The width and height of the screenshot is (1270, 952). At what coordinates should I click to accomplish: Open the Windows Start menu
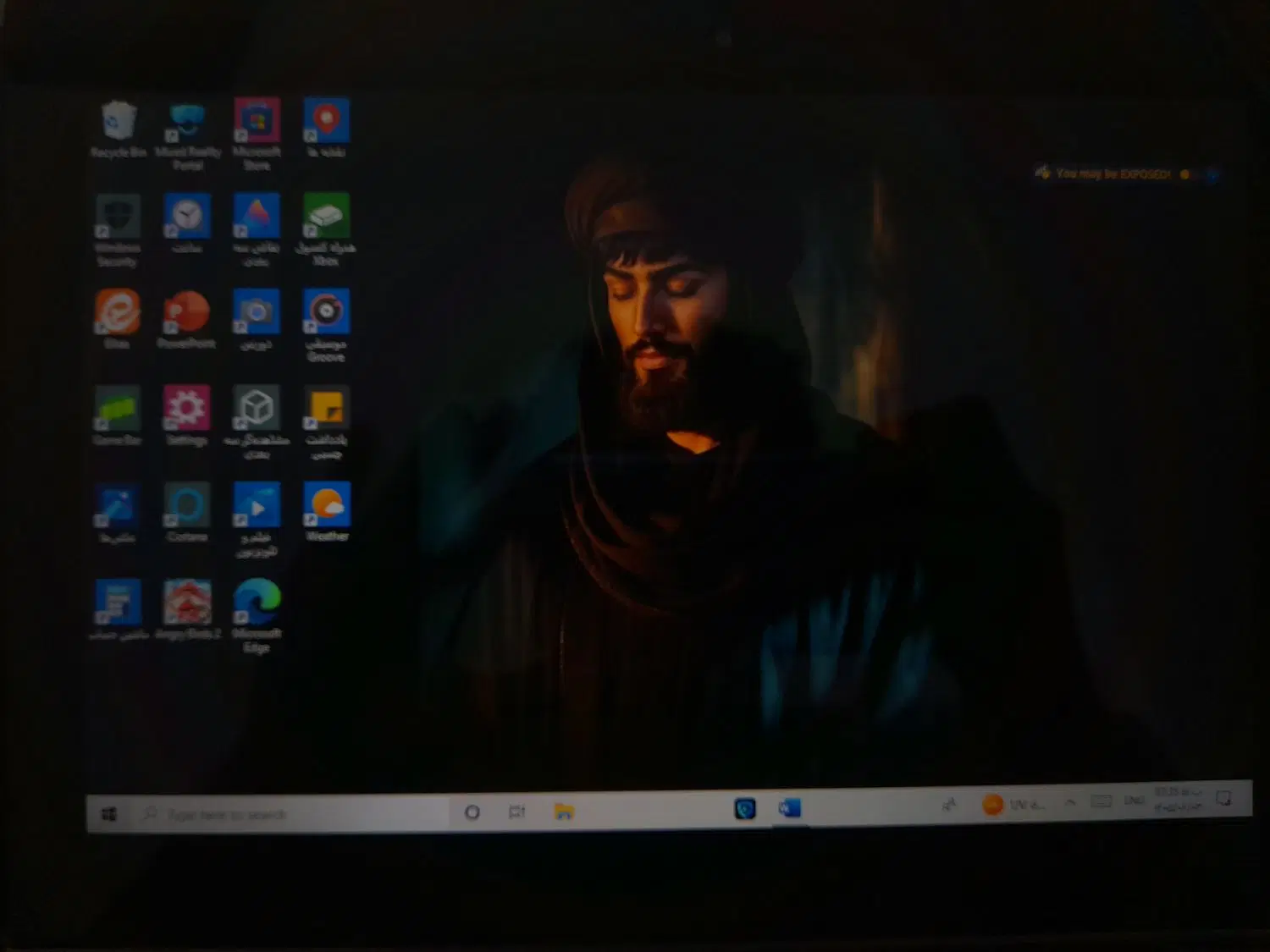[108, 814]
